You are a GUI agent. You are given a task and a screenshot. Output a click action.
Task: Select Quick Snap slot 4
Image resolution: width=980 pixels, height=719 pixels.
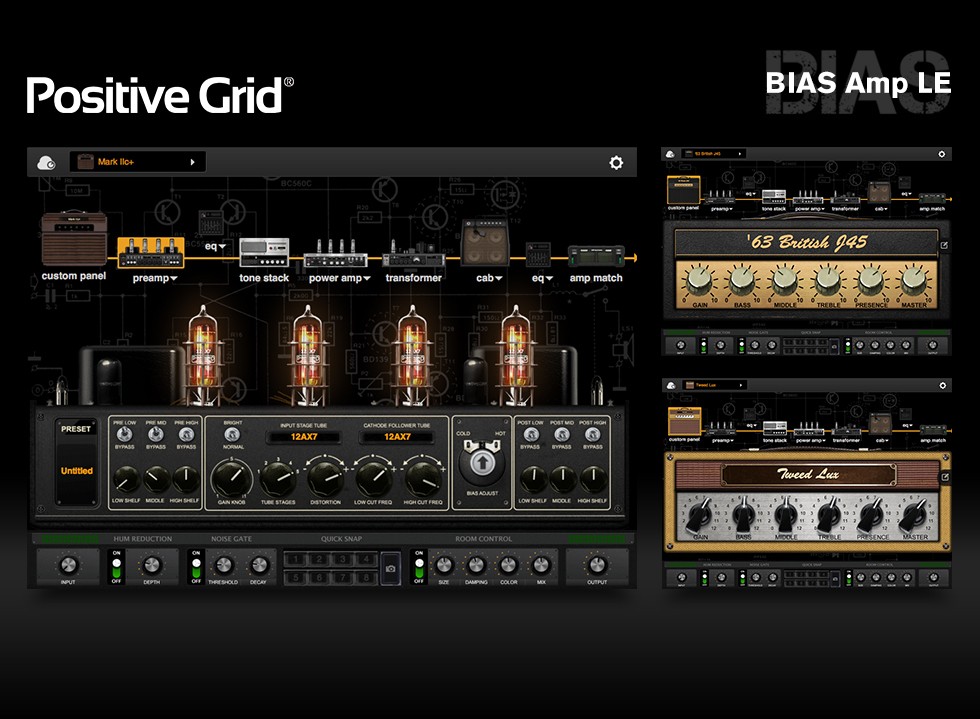tap(366, 559)
